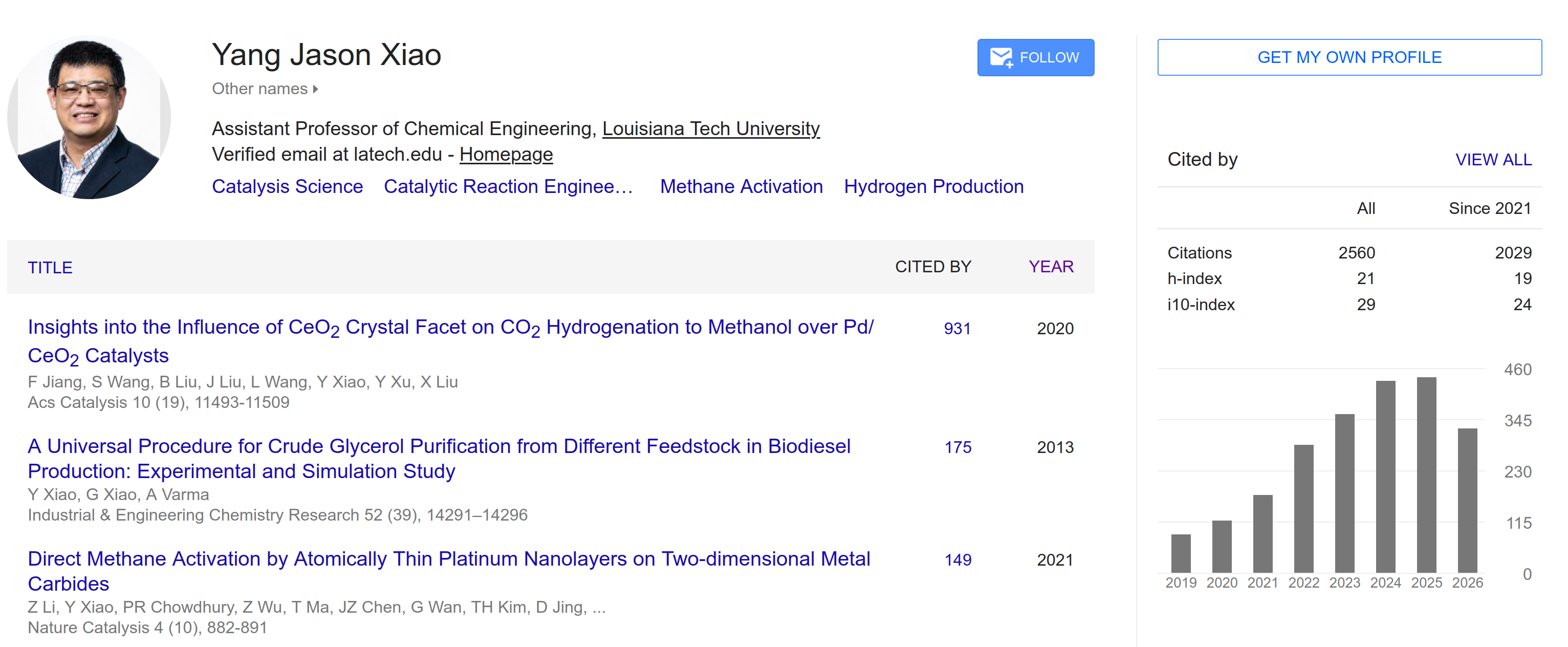Click View All in Cited by panel
This screenshot has width=1568, height=647.
1493,160
